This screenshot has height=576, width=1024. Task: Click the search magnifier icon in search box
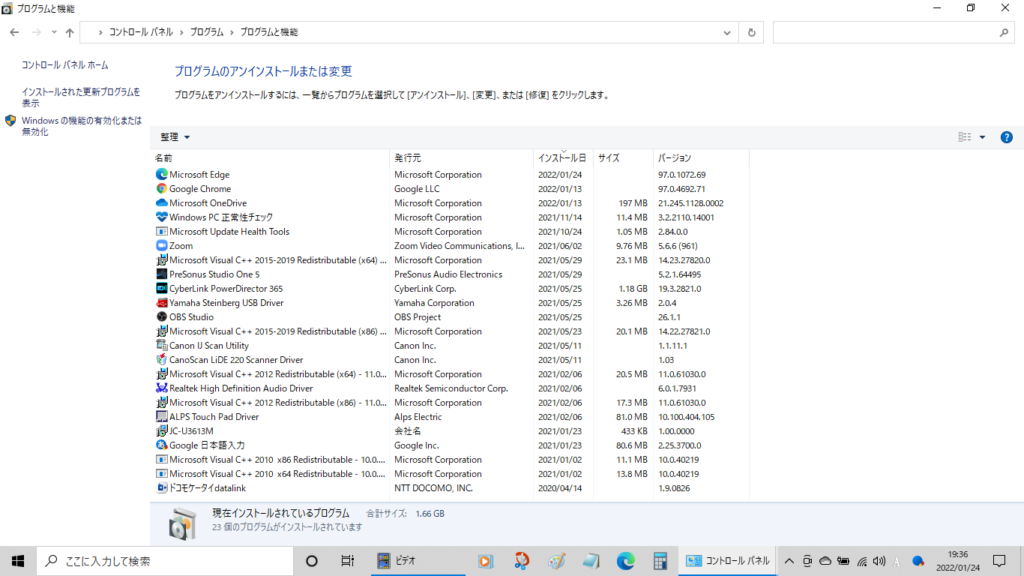coord(1004,33)
